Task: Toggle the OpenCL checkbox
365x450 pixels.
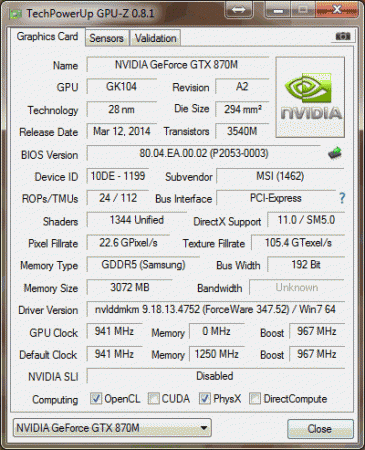Action: tap(96, 398)
